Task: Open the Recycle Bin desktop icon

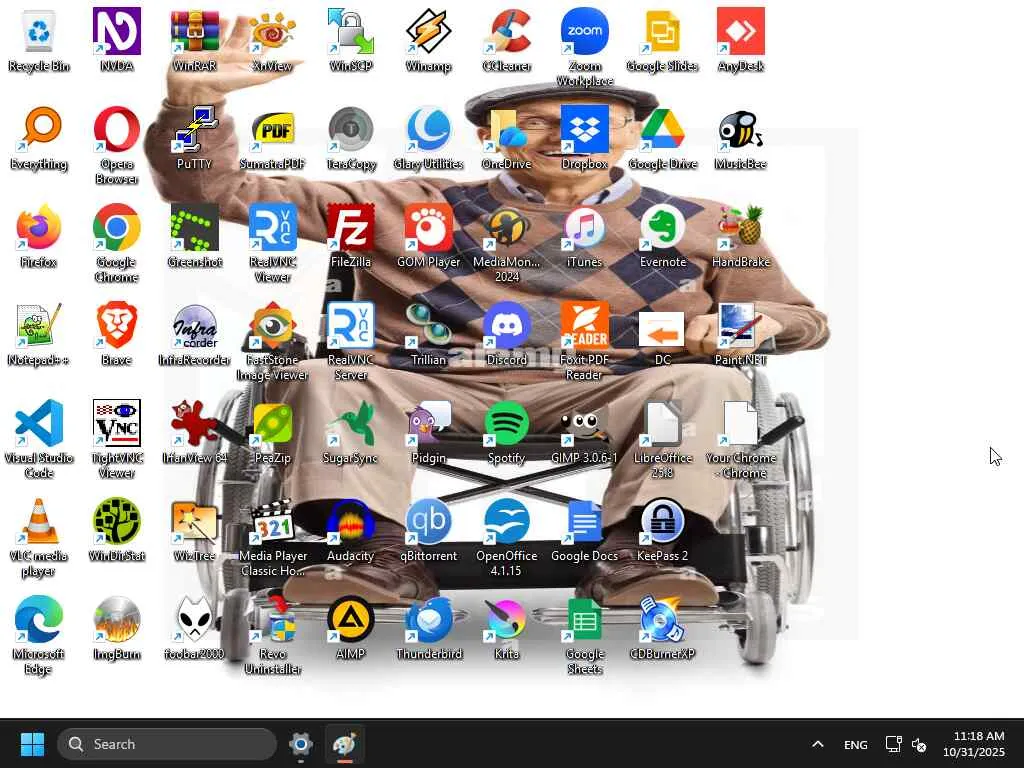Action: [x=39, y=40]
